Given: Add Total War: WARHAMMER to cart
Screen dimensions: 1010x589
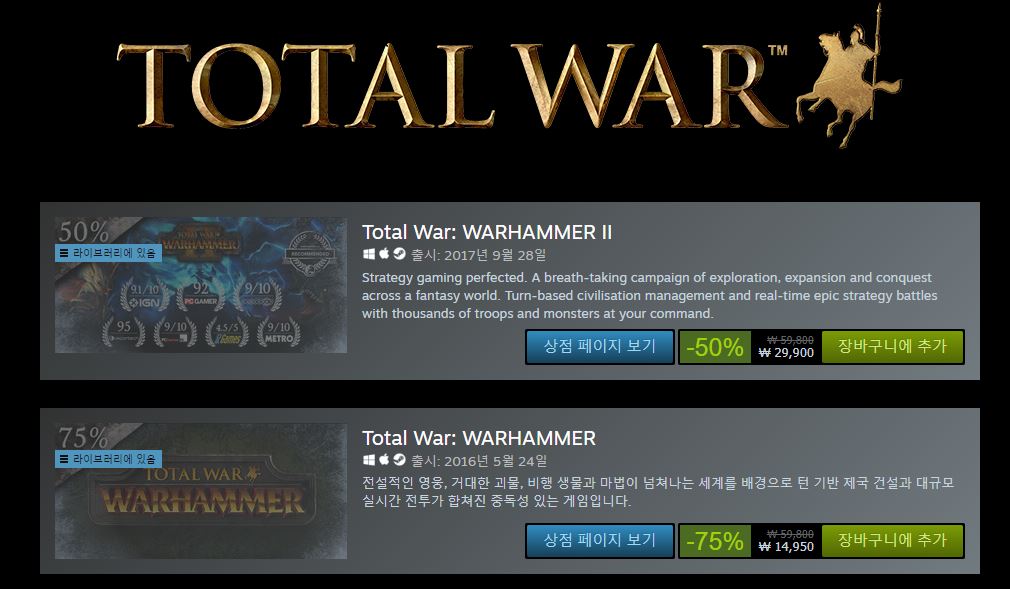Looking at the screenshot, I should [893, 540].
